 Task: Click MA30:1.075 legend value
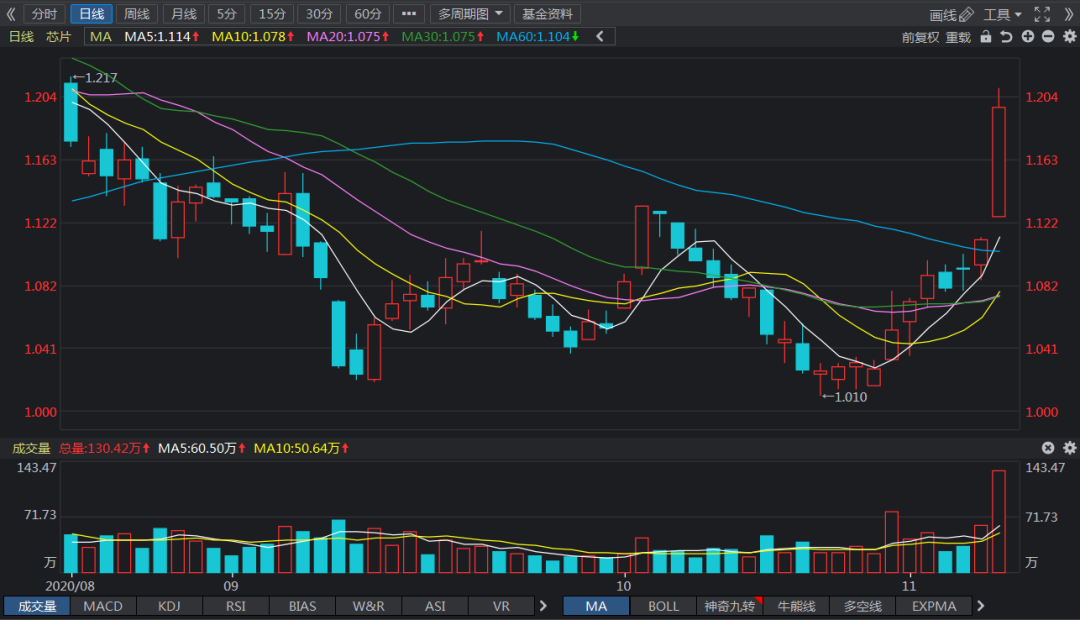pos(443,37)
